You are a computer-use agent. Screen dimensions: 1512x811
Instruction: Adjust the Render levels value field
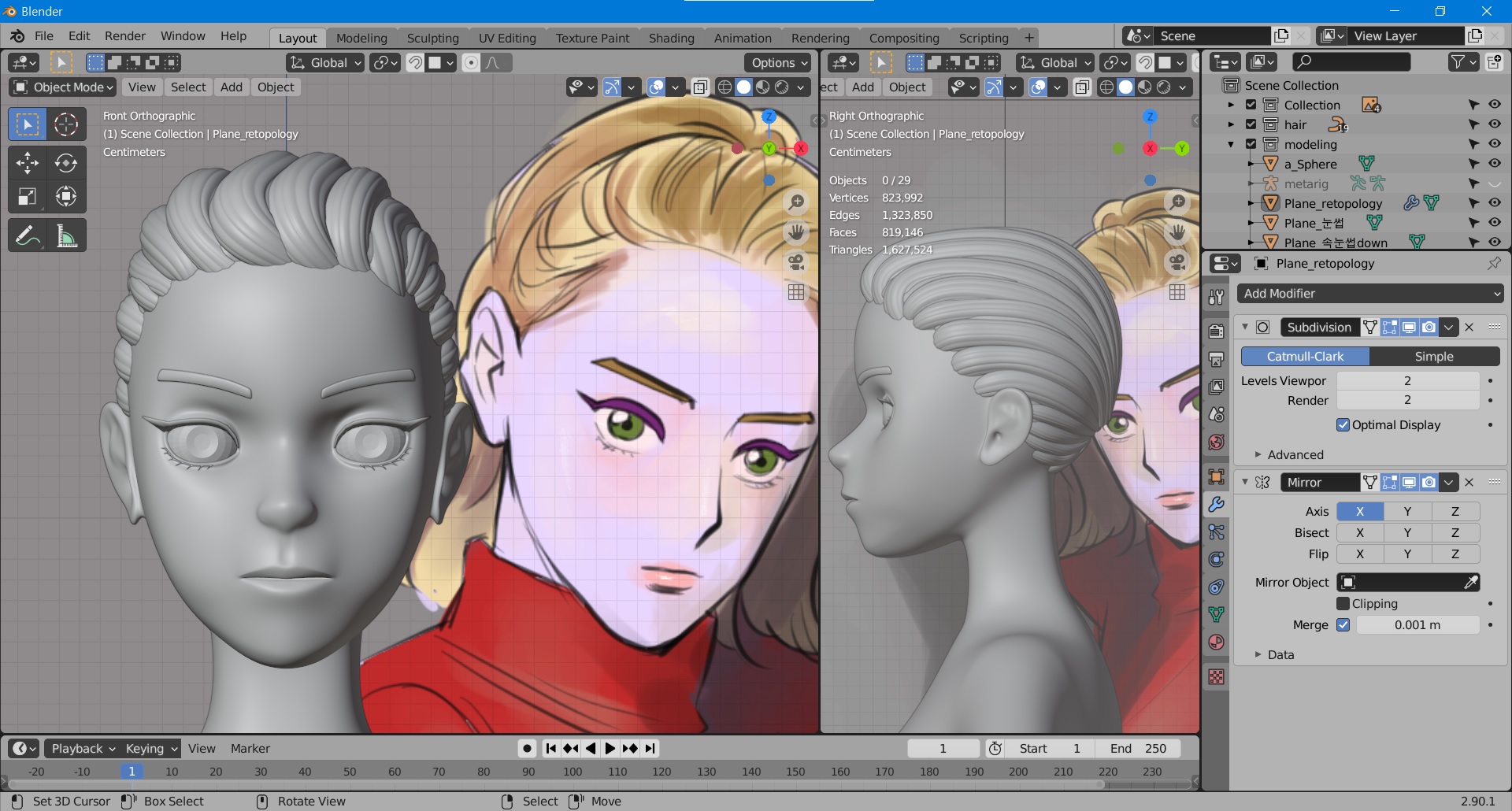click(1408, 401)
